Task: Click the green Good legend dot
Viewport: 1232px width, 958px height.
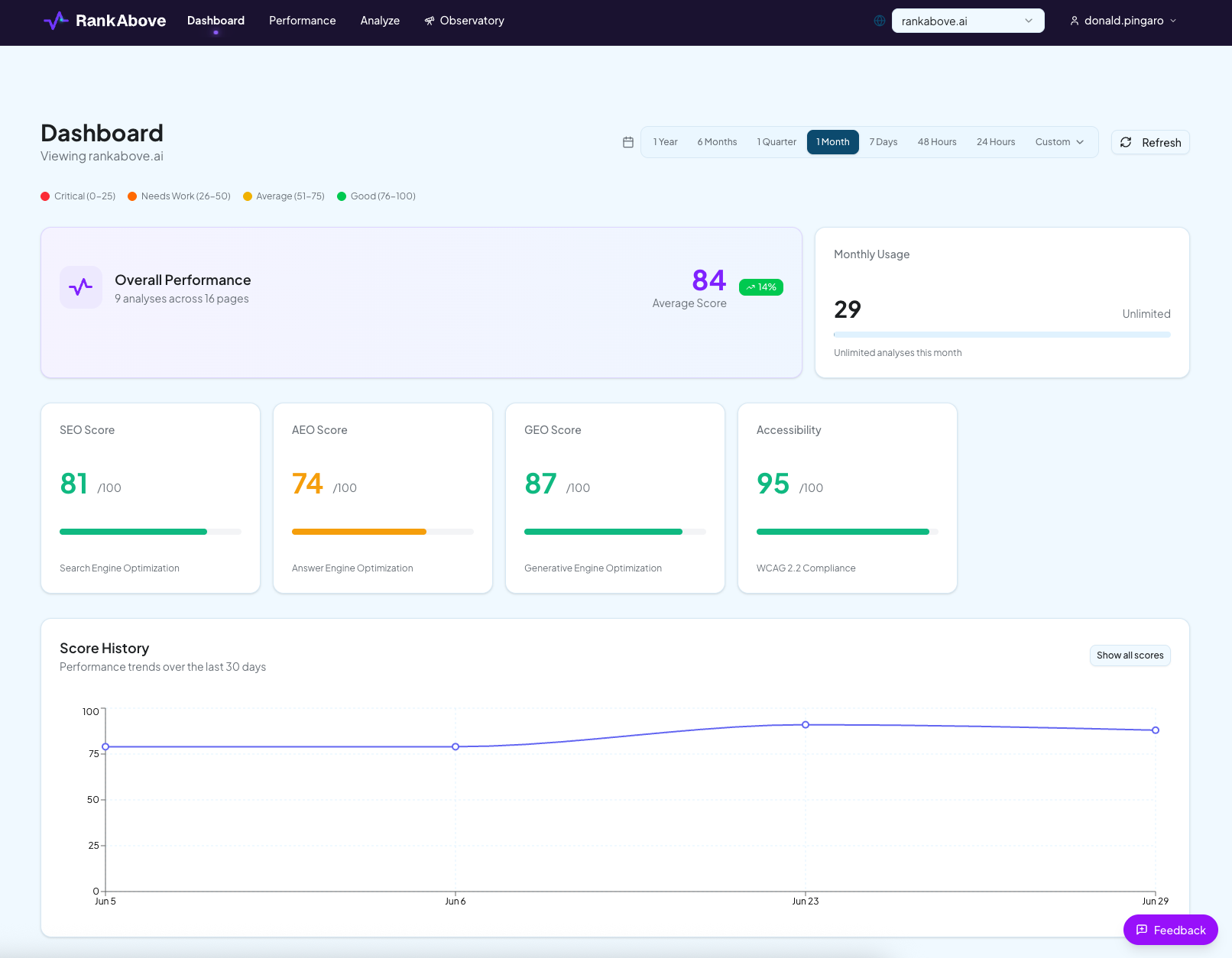Action: pos(342,196)
